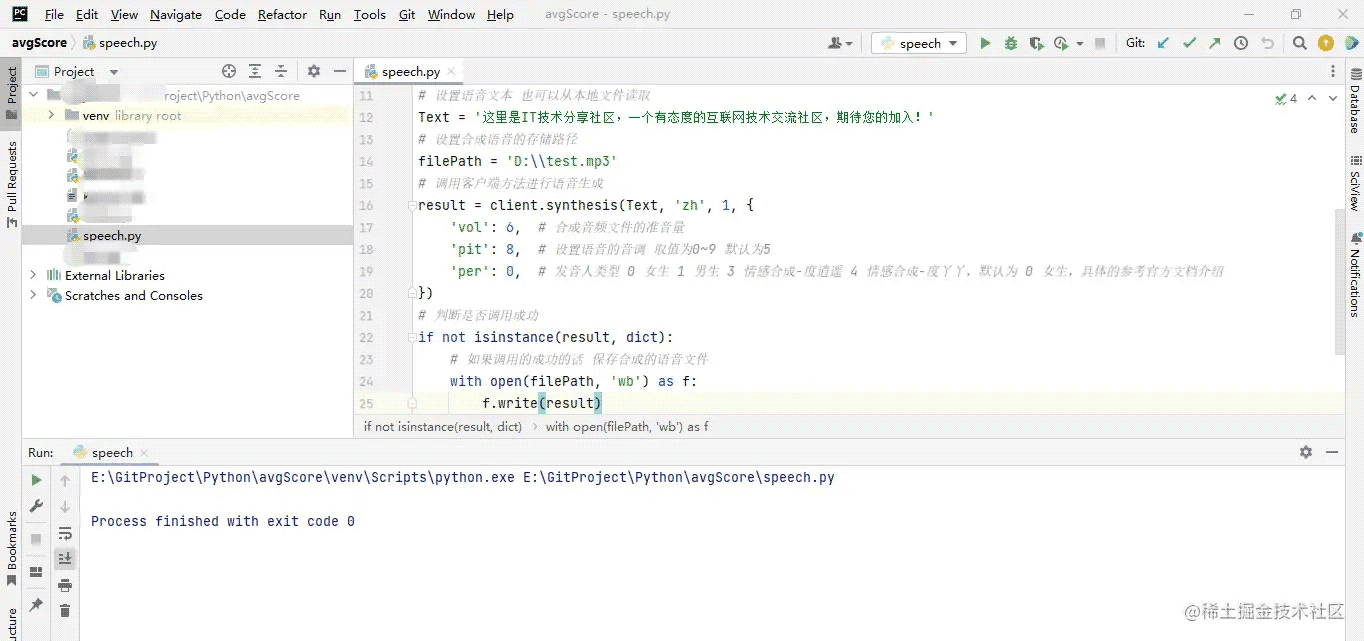Screen dimensions: 1364x641
Task: Run speech with coverage icon
Action: pyautogui.click(x=1036, y=43)
